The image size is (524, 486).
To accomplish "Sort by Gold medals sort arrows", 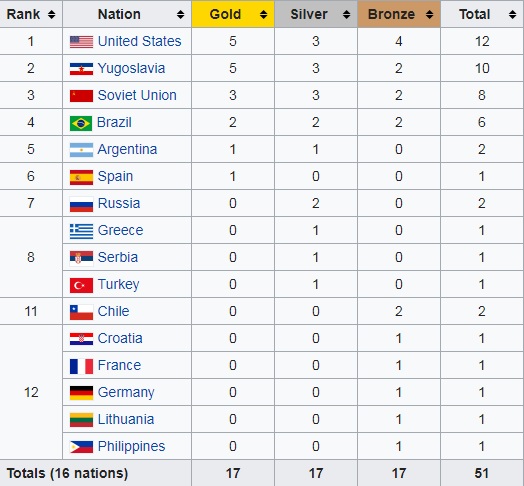I will pyautogui.click(x=263, y=14).
